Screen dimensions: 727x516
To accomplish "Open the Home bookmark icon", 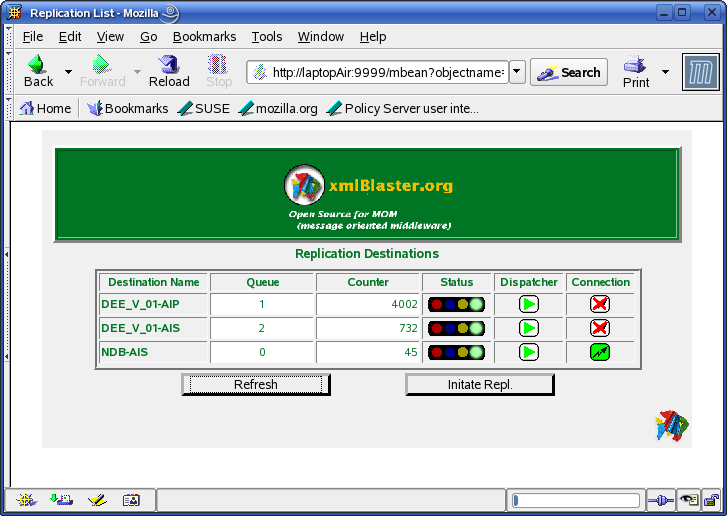I will 27,108.
